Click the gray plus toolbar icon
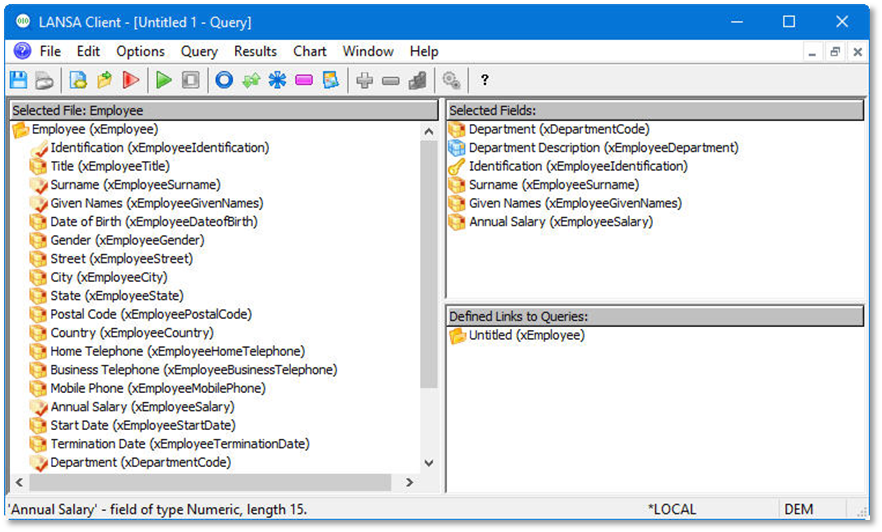The image size is (882, 532). tap(364, 80)
